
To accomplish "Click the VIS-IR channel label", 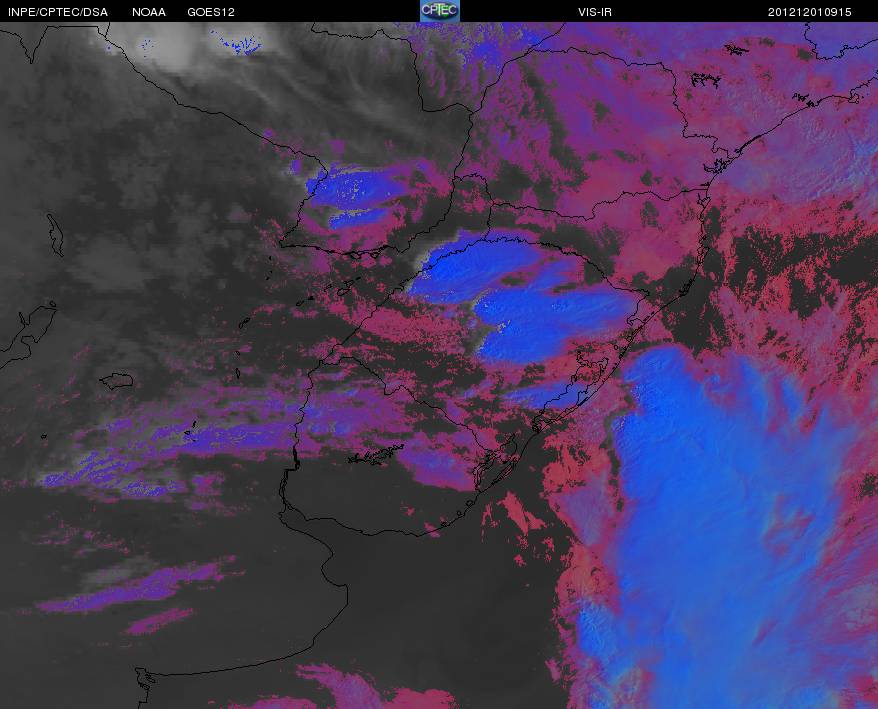I will click(595, 12).
